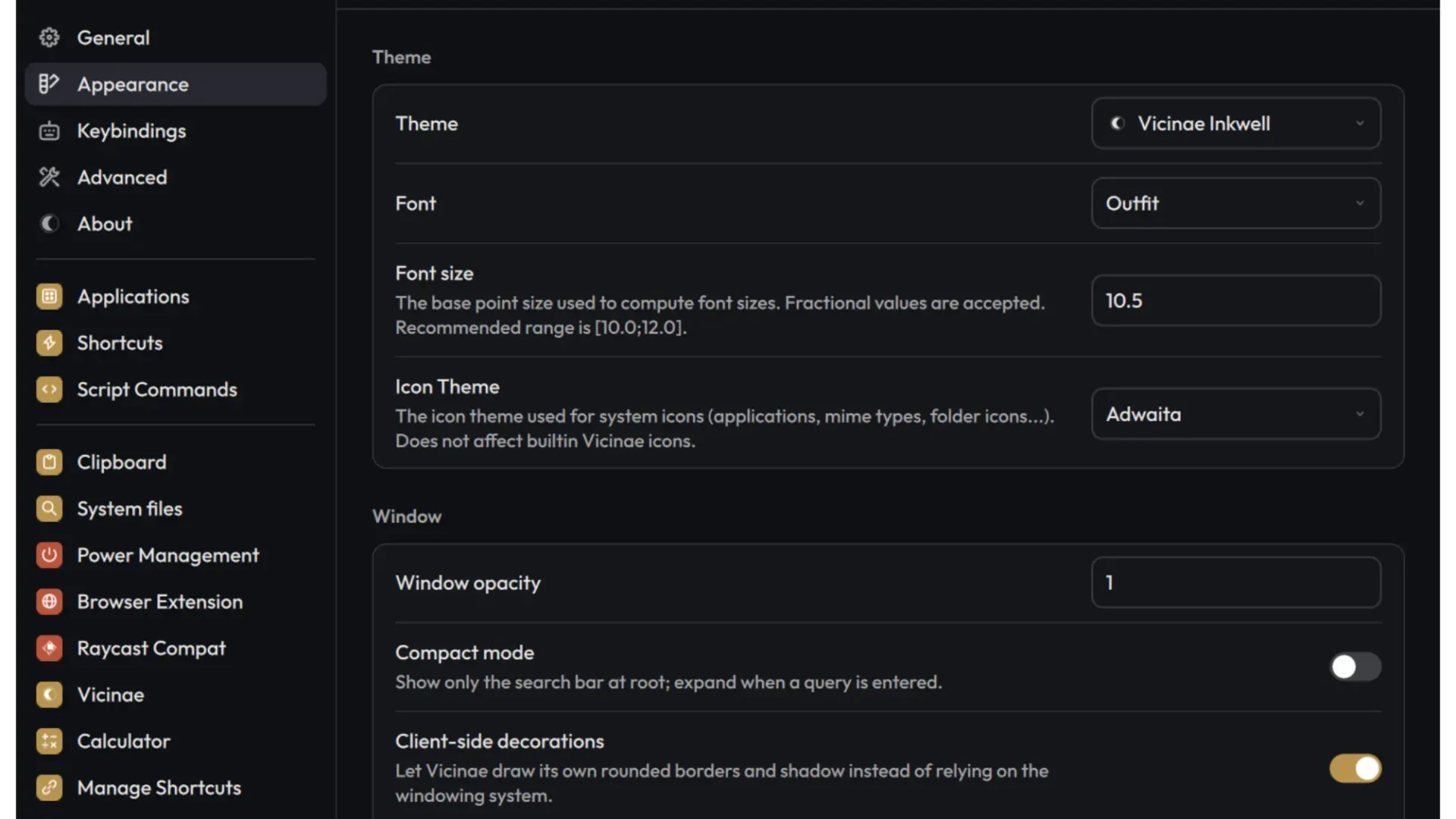Viewport: 1456px width, 819px height.
Task: Click the Power Management icon
Action: point(49,555)
